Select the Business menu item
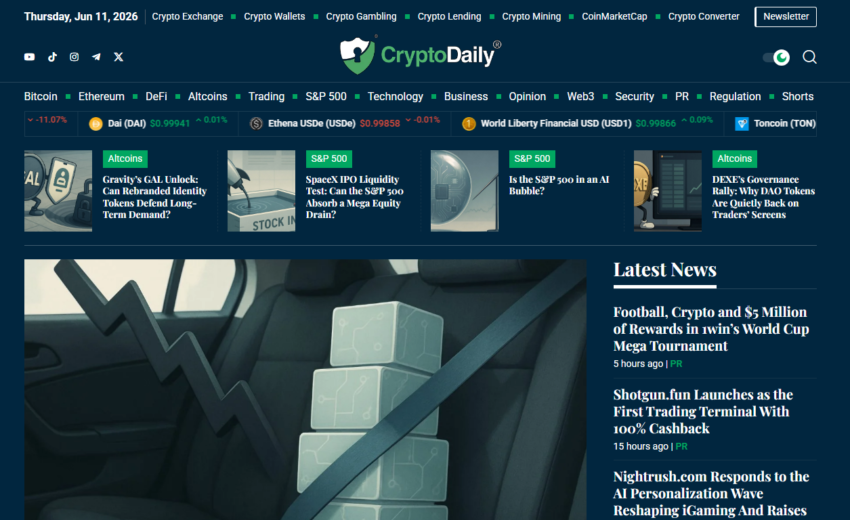 point(466,97)
